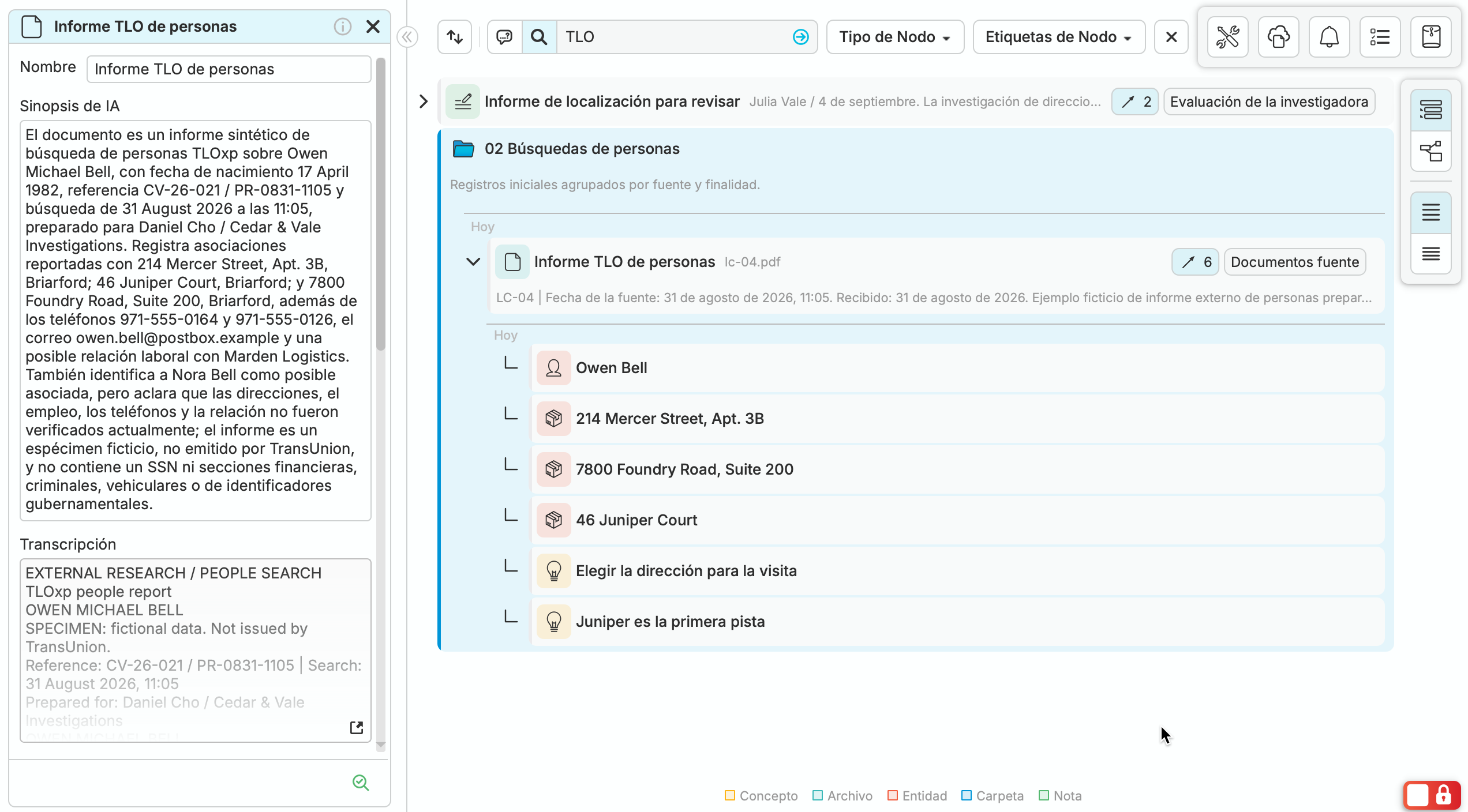Click the green zoom search icon

(361, 783)
